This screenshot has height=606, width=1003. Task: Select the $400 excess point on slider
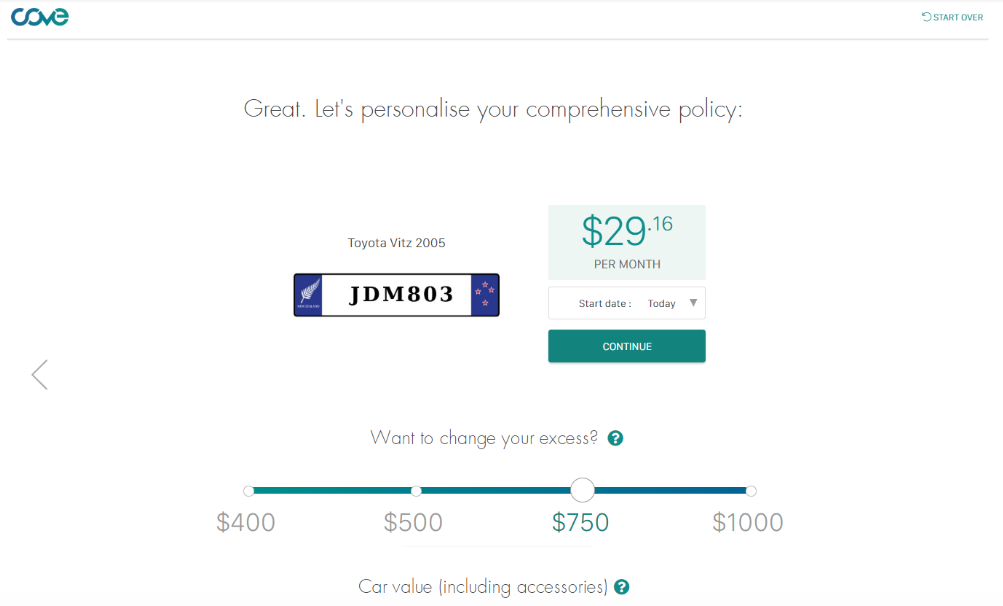click(248, 491)
